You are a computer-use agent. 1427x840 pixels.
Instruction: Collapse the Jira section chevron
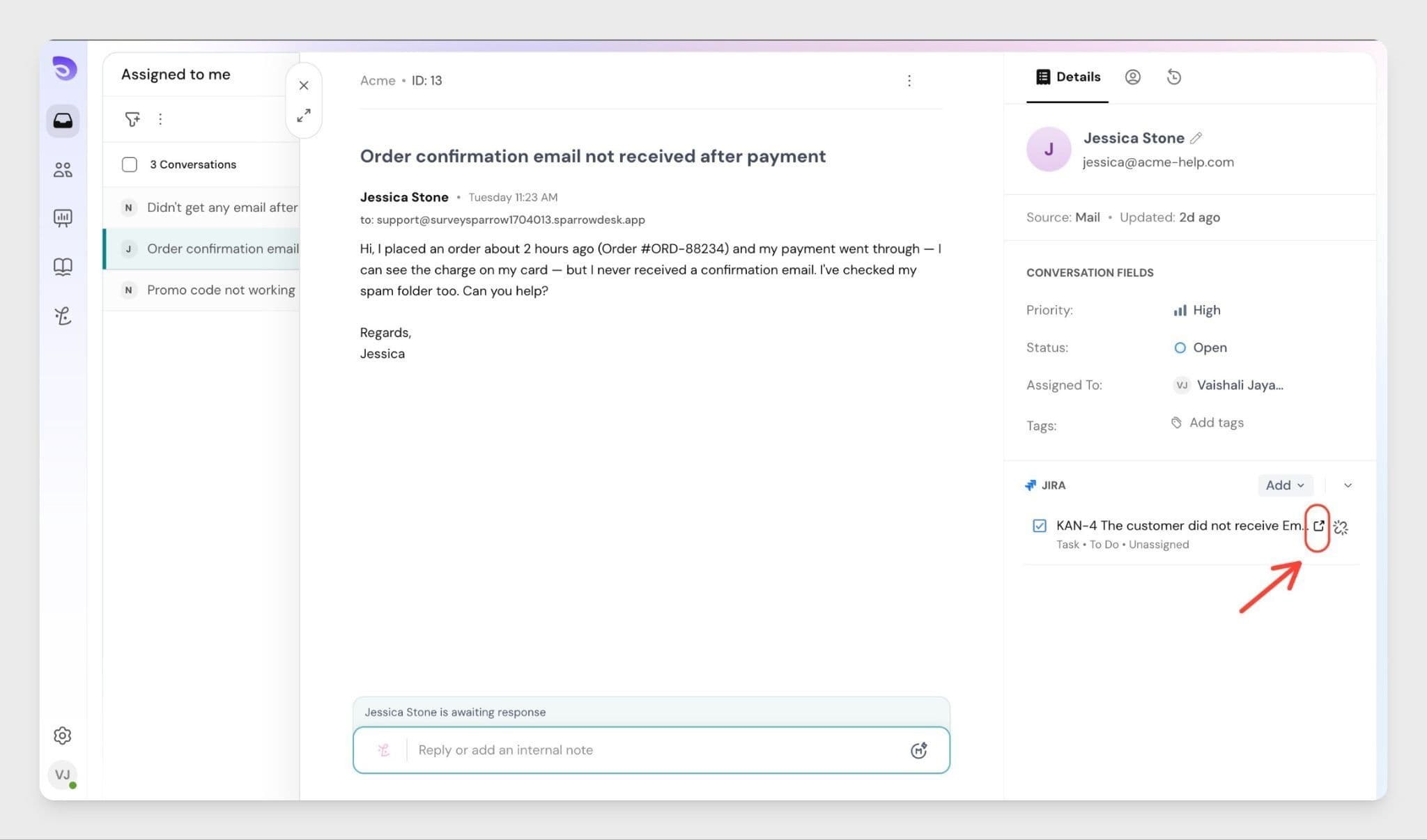[1348, 485]
